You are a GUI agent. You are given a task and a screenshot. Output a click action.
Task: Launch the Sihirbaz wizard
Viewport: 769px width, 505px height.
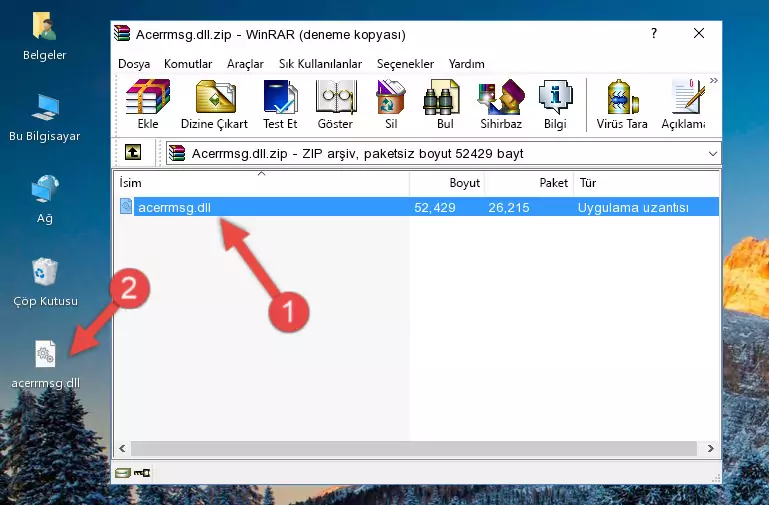(x=501, y=104)
